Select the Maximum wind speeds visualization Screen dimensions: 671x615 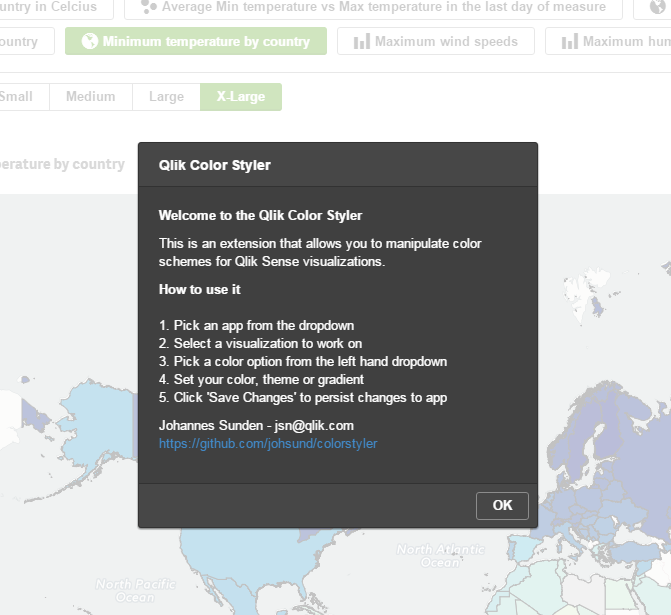tap(436, 41)
